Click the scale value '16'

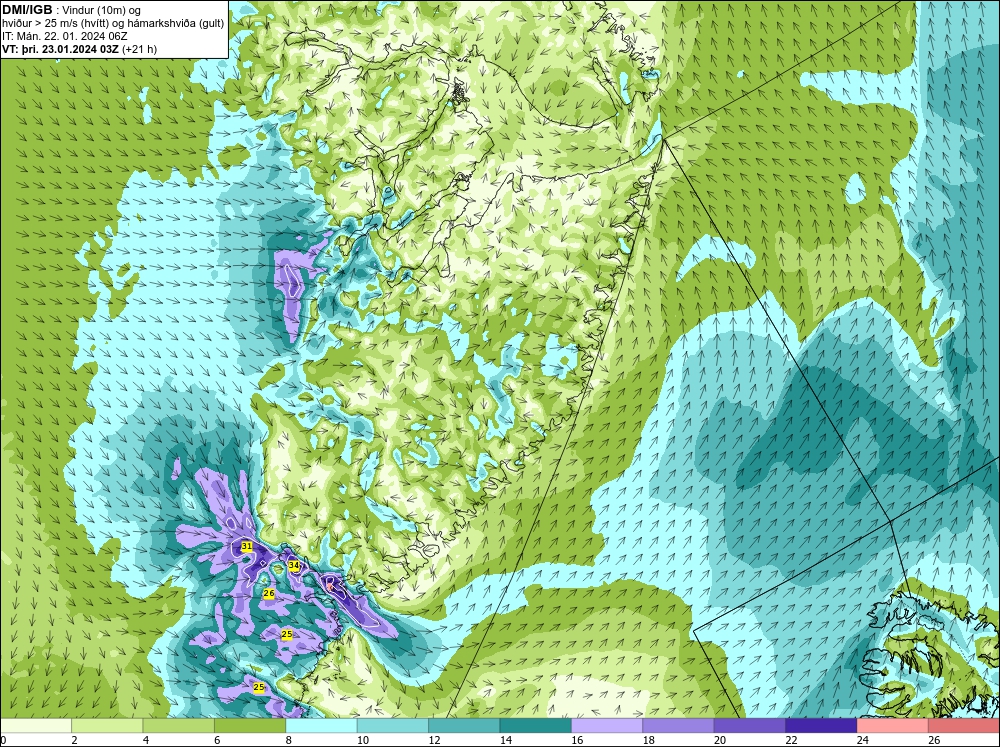[577, 740]
